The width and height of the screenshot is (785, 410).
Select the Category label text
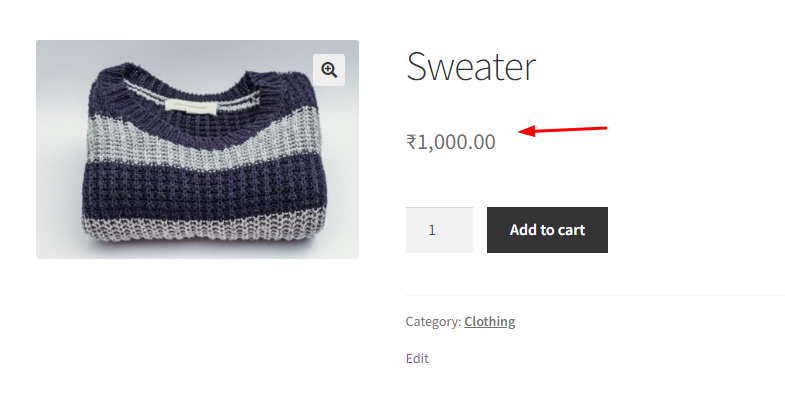pos(433,321)
